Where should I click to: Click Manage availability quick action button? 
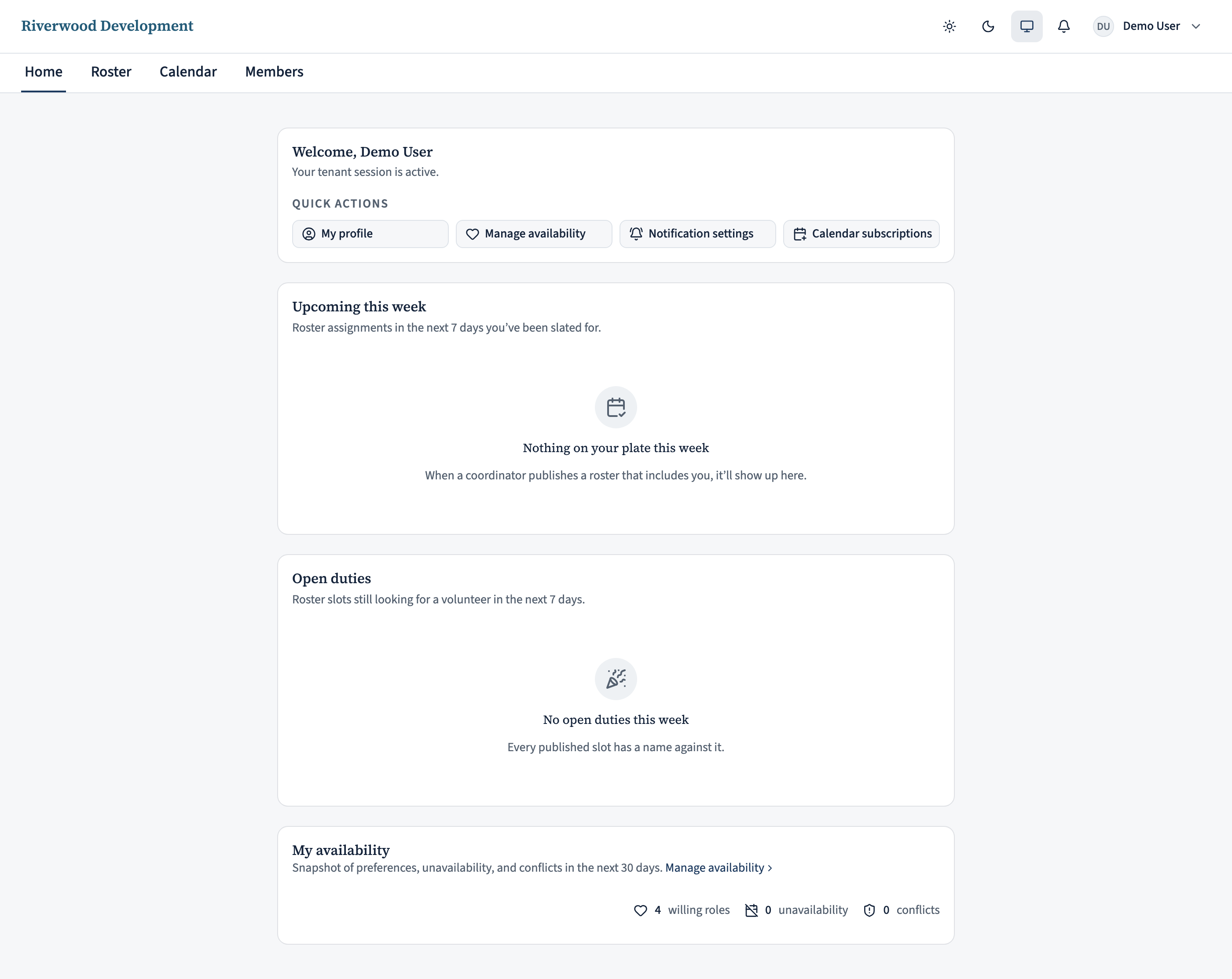point(534,234)
